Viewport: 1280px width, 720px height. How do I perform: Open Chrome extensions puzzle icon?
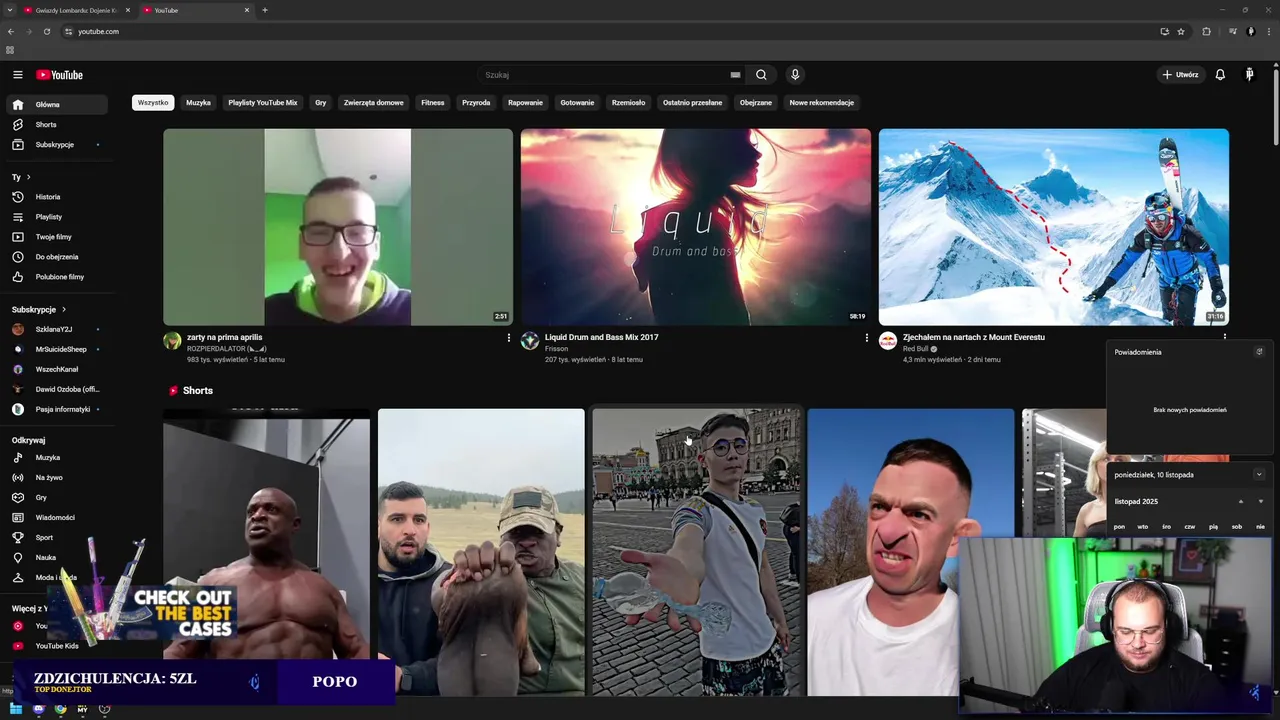1206,31
